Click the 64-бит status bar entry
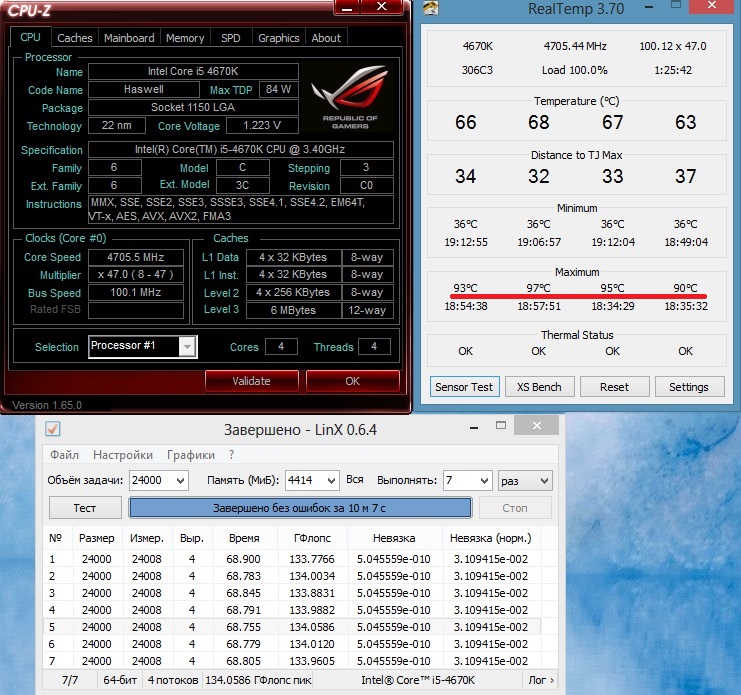Image resolution: width=741 pixels, height=695 pixels. [120, 680]
